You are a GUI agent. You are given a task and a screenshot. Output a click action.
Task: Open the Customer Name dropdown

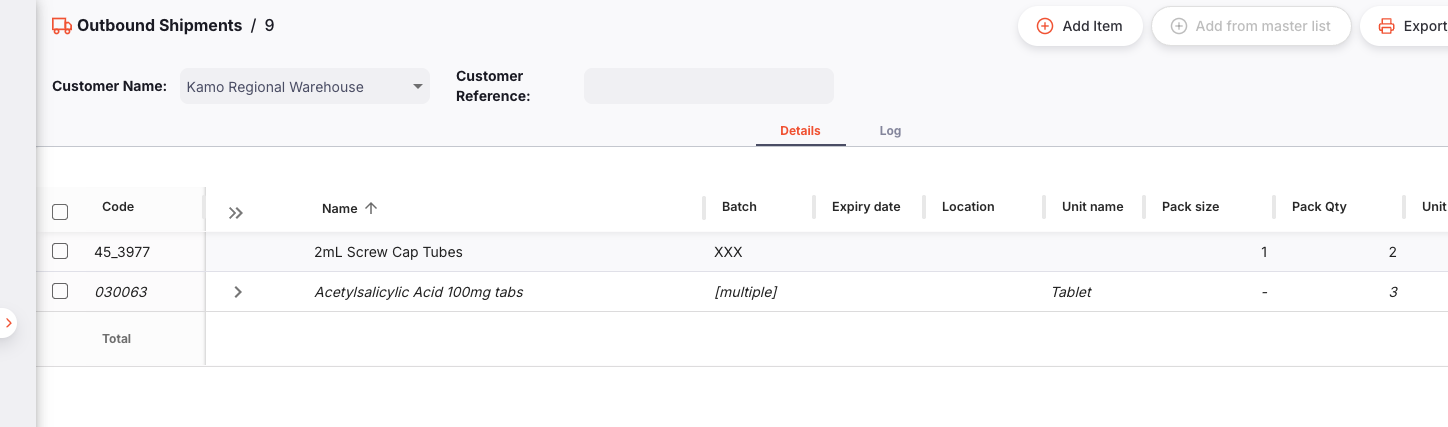(x=305, y=87)
